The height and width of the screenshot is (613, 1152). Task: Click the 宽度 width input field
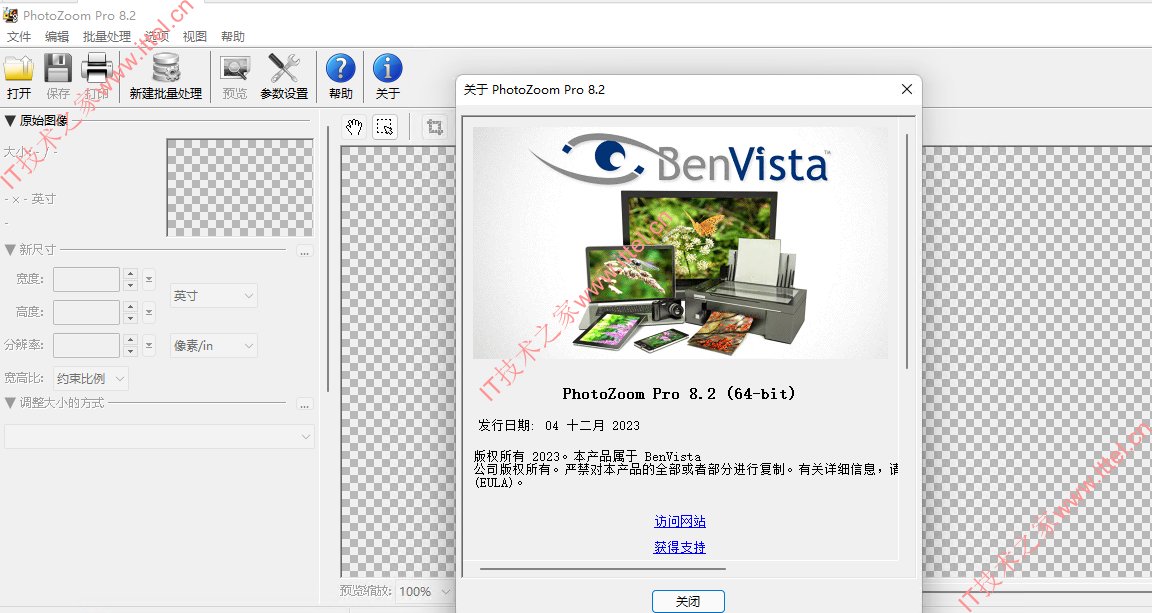pyautogui.click(x=86, y=279)
